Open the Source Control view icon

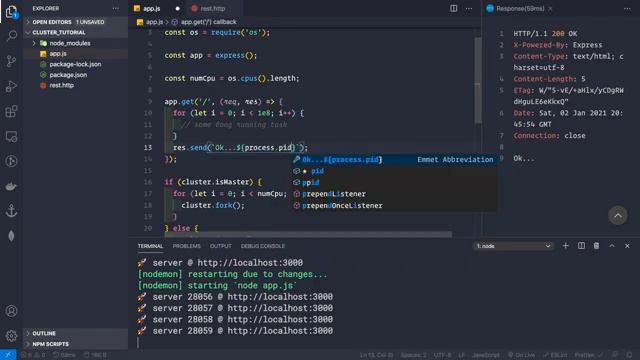click(x=11, y=61)
